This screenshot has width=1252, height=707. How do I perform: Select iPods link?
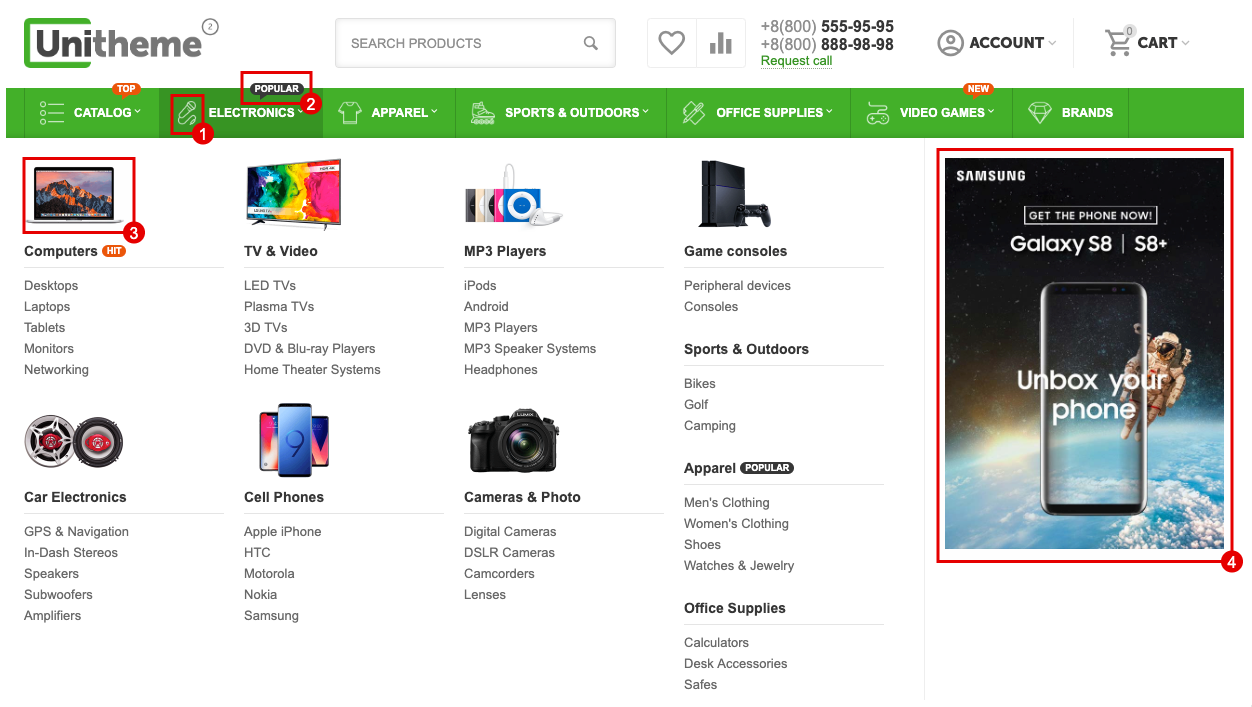pos(480,286)
